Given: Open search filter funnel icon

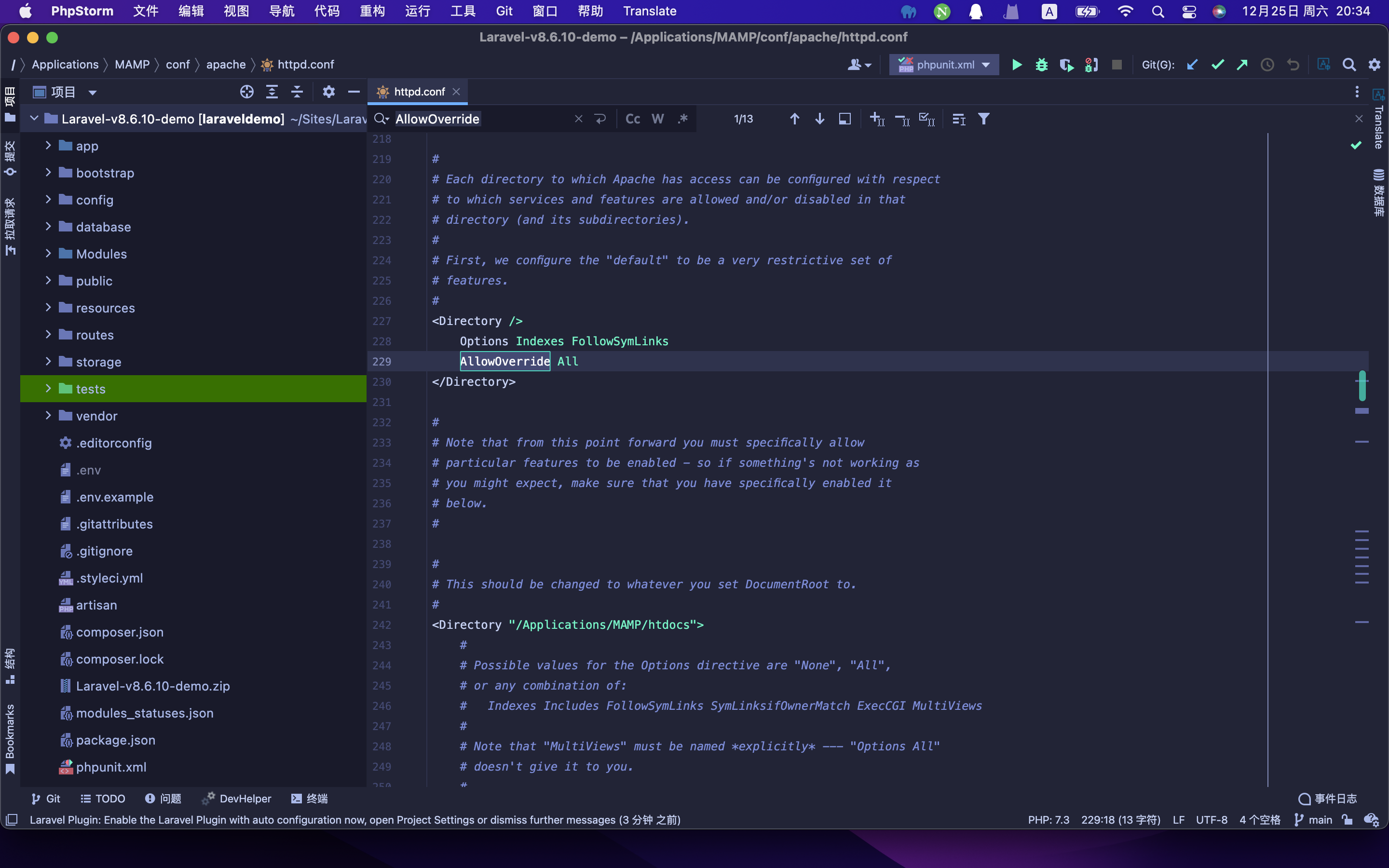Looking at the screenshot, I should pyautogui.click(x=983, y=119).
